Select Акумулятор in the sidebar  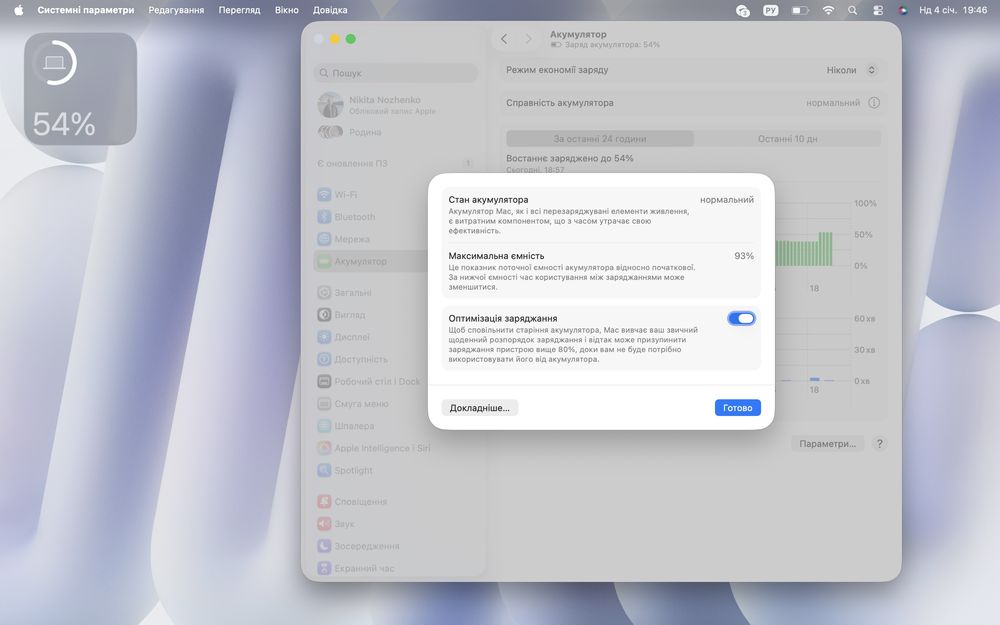395,261
